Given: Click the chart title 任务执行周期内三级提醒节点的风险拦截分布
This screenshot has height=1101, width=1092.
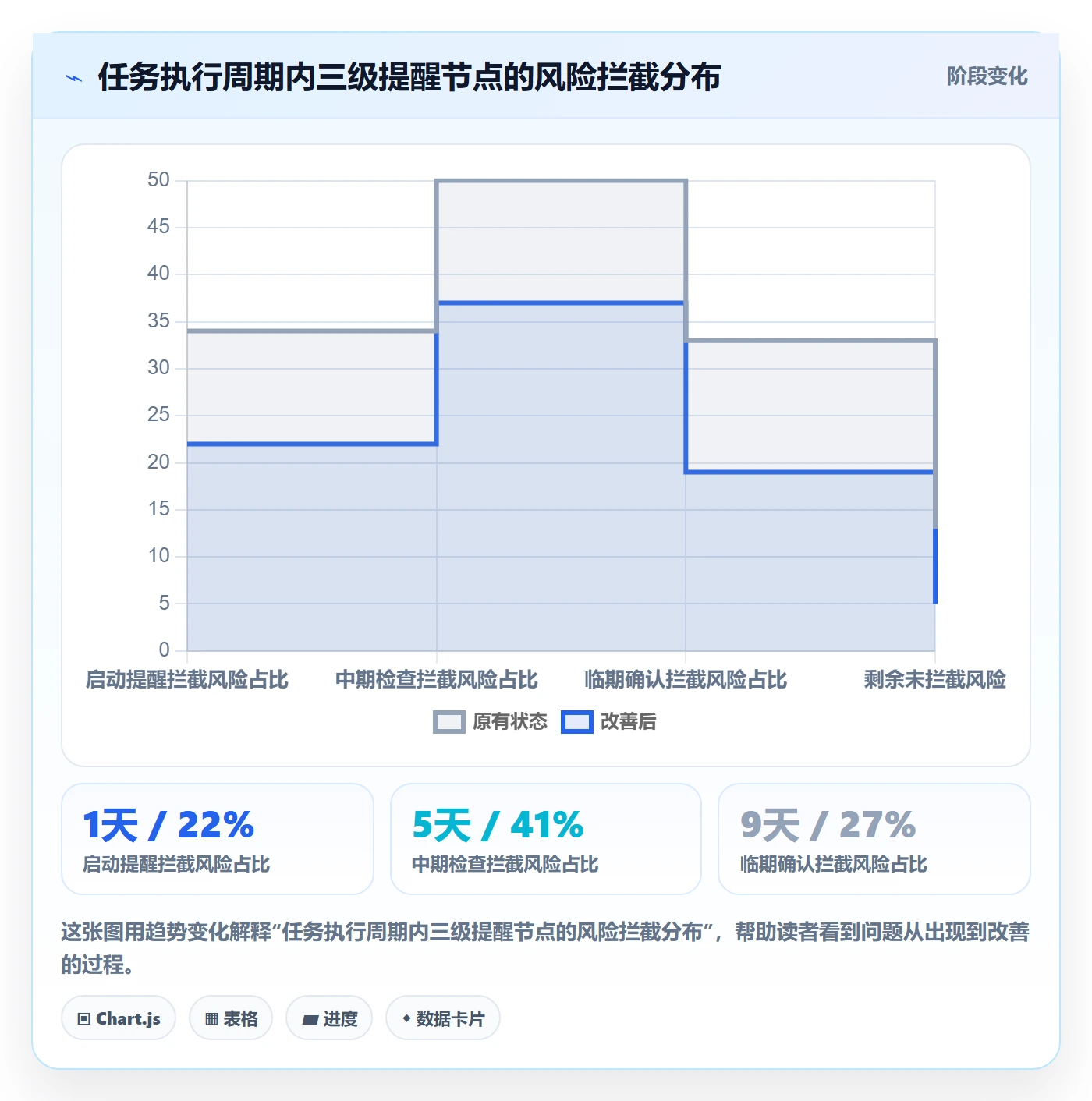Looking at the screenshot, I should click(409, 77).
